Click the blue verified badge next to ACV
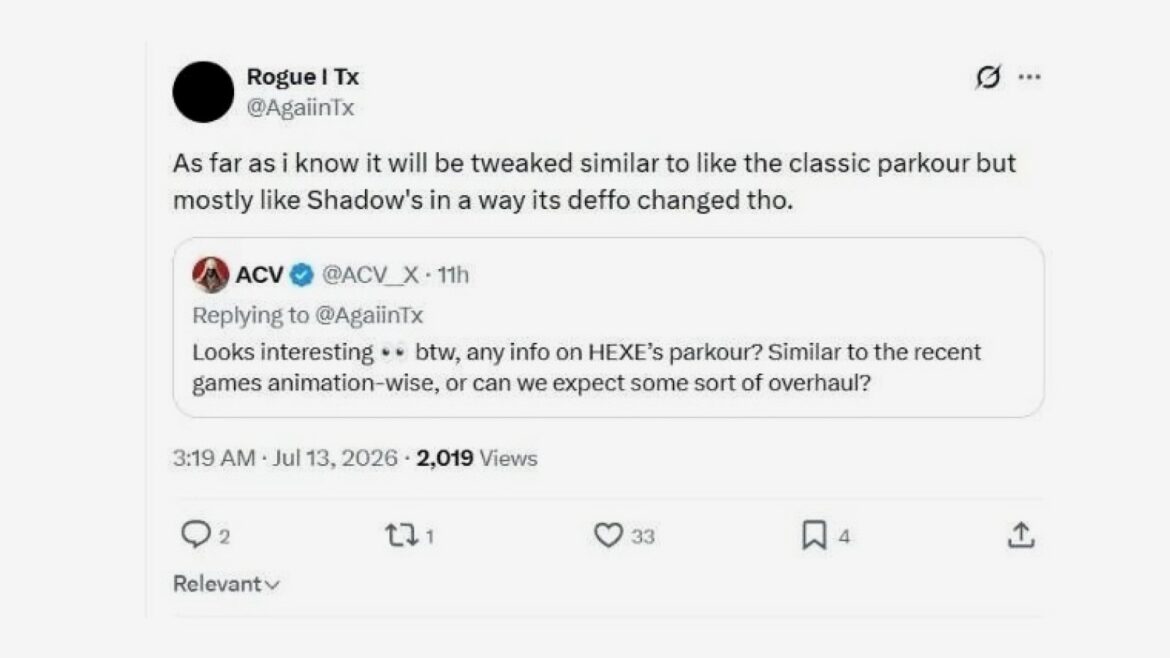The height and width of the screenshot is (658, 1170). 301,275
